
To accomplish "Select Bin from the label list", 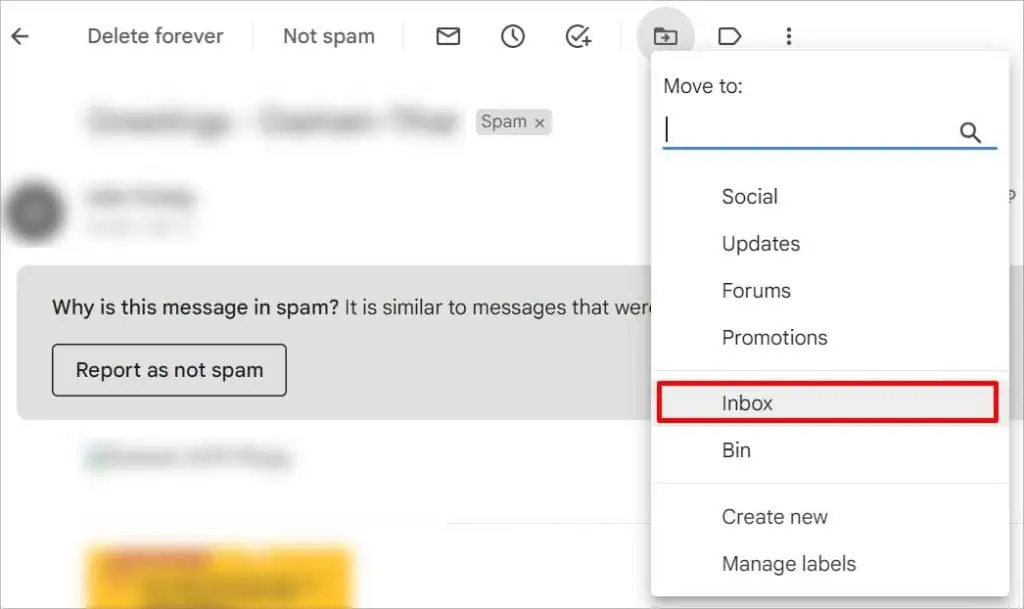I will point(736,450).
